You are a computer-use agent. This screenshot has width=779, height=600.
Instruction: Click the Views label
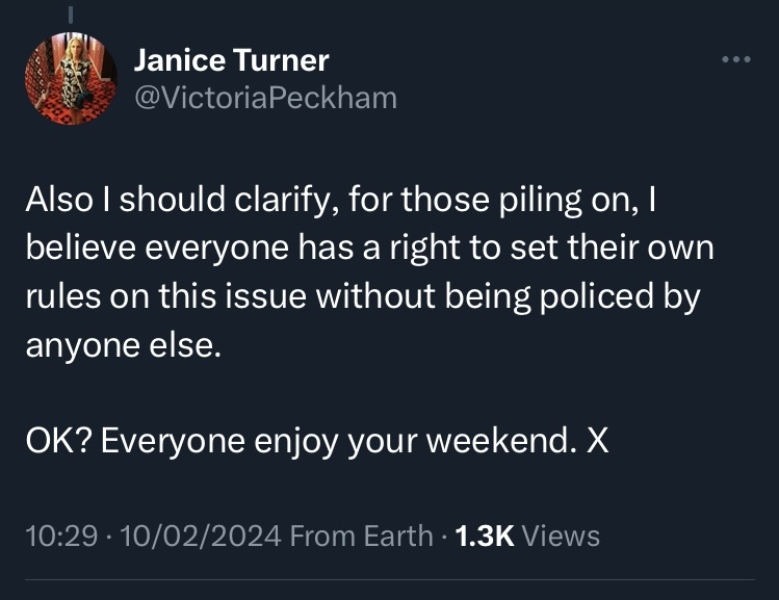click(561, 536)
